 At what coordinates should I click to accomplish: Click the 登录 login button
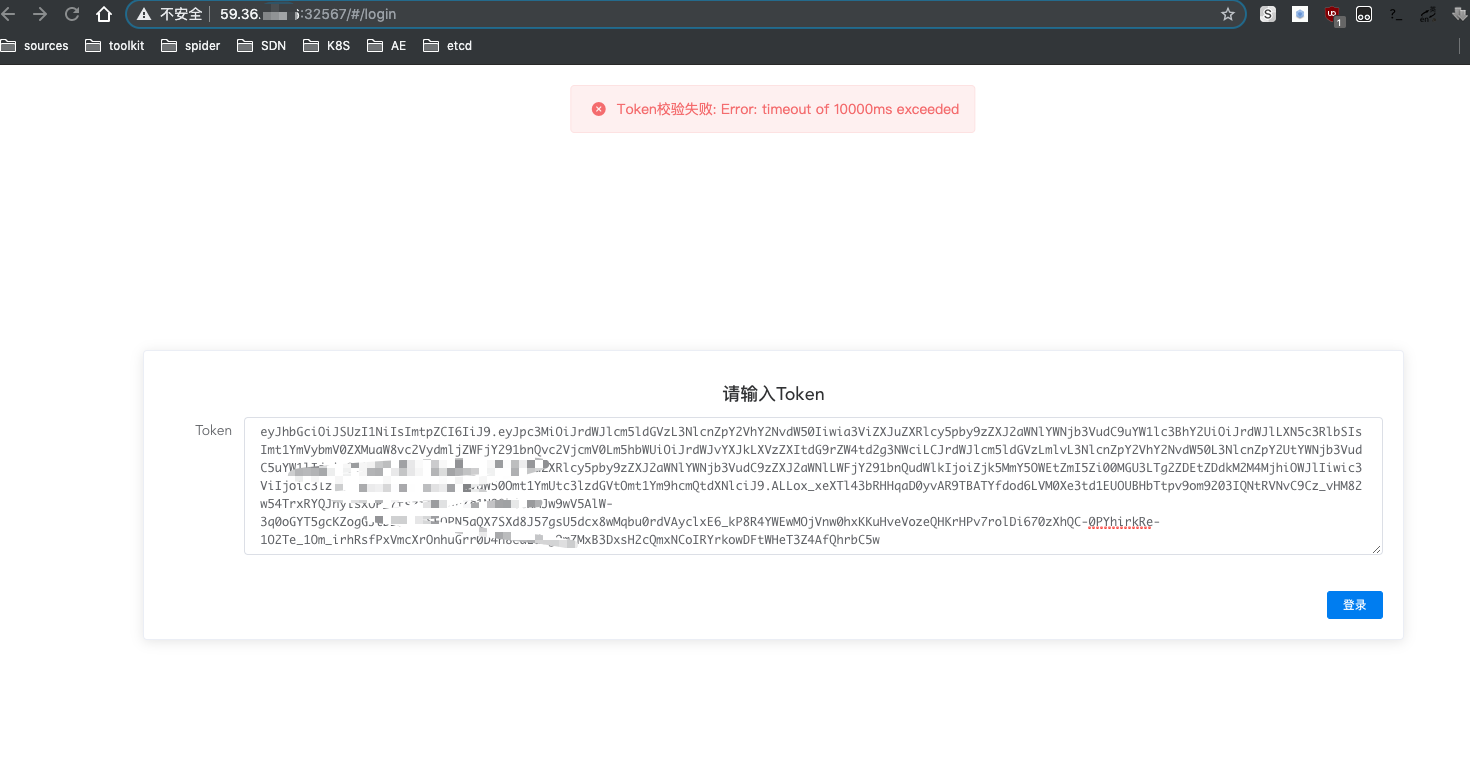pos(1354,604)
